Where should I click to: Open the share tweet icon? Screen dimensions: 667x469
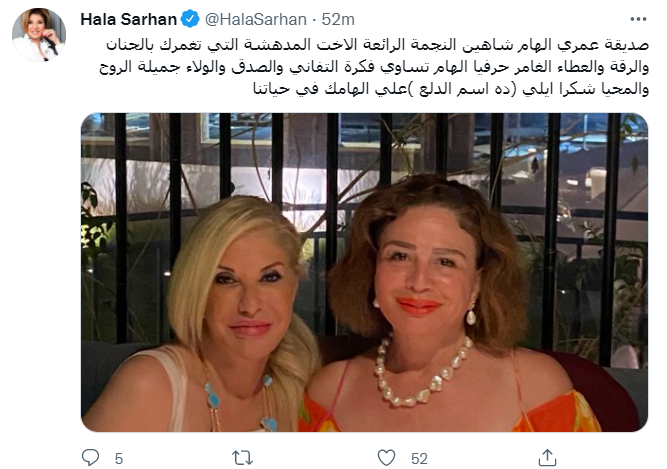pos(547,458)
